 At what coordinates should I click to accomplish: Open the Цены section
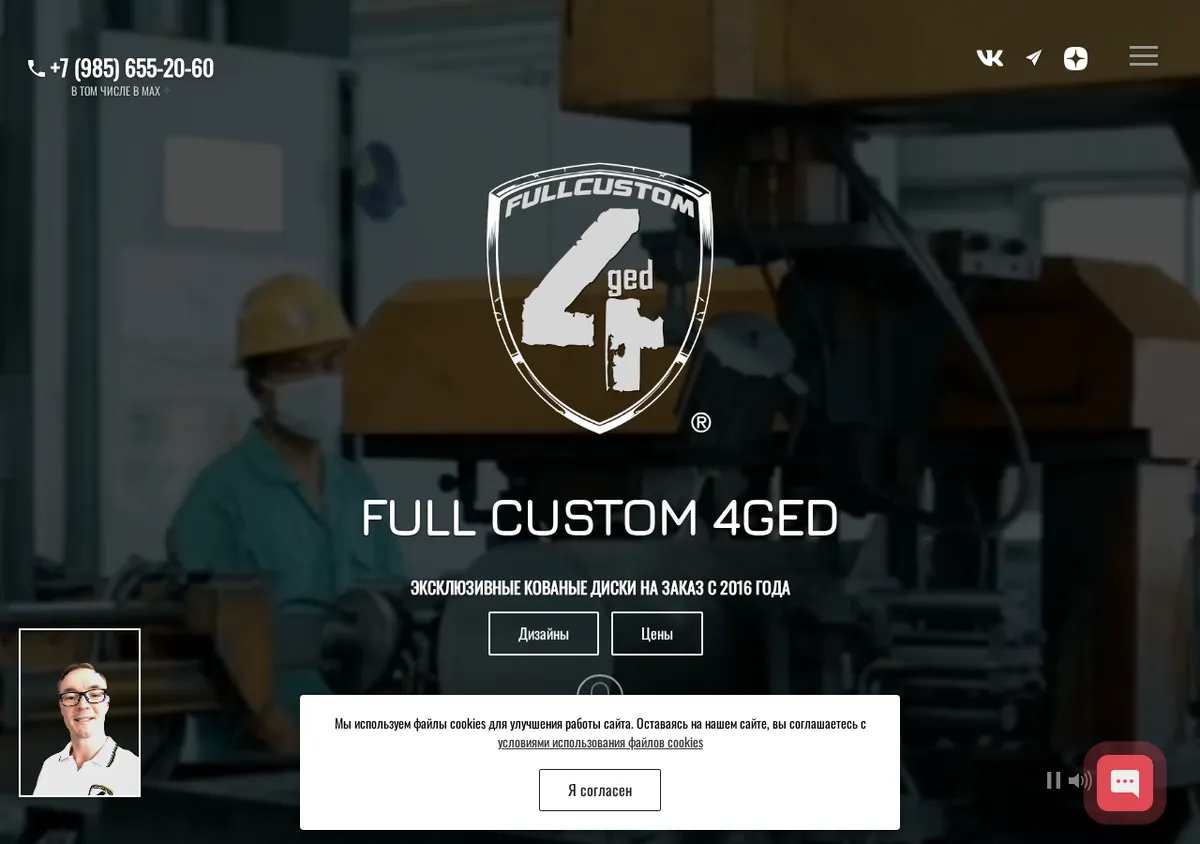click(657, 633)
